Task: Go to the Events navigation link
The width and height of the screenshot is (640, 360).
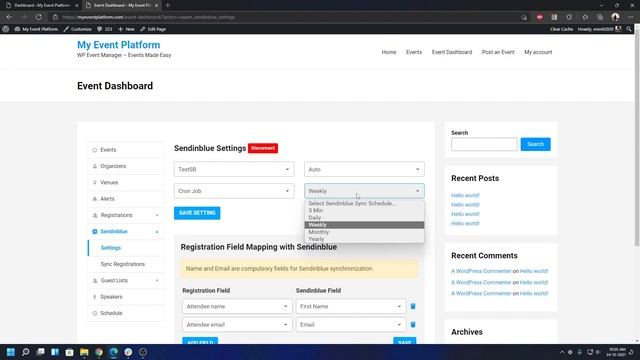Action: [414, 52]
